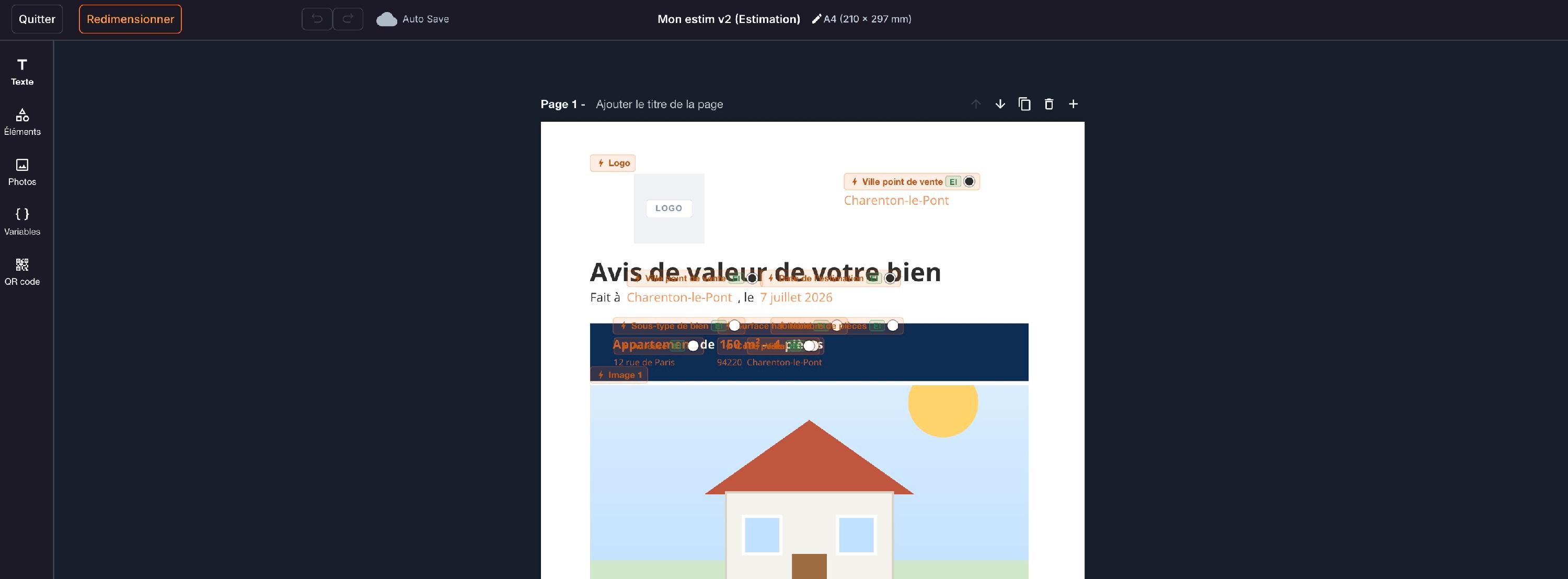Undo the last action
1568x579 pixels.
[317, 19]
